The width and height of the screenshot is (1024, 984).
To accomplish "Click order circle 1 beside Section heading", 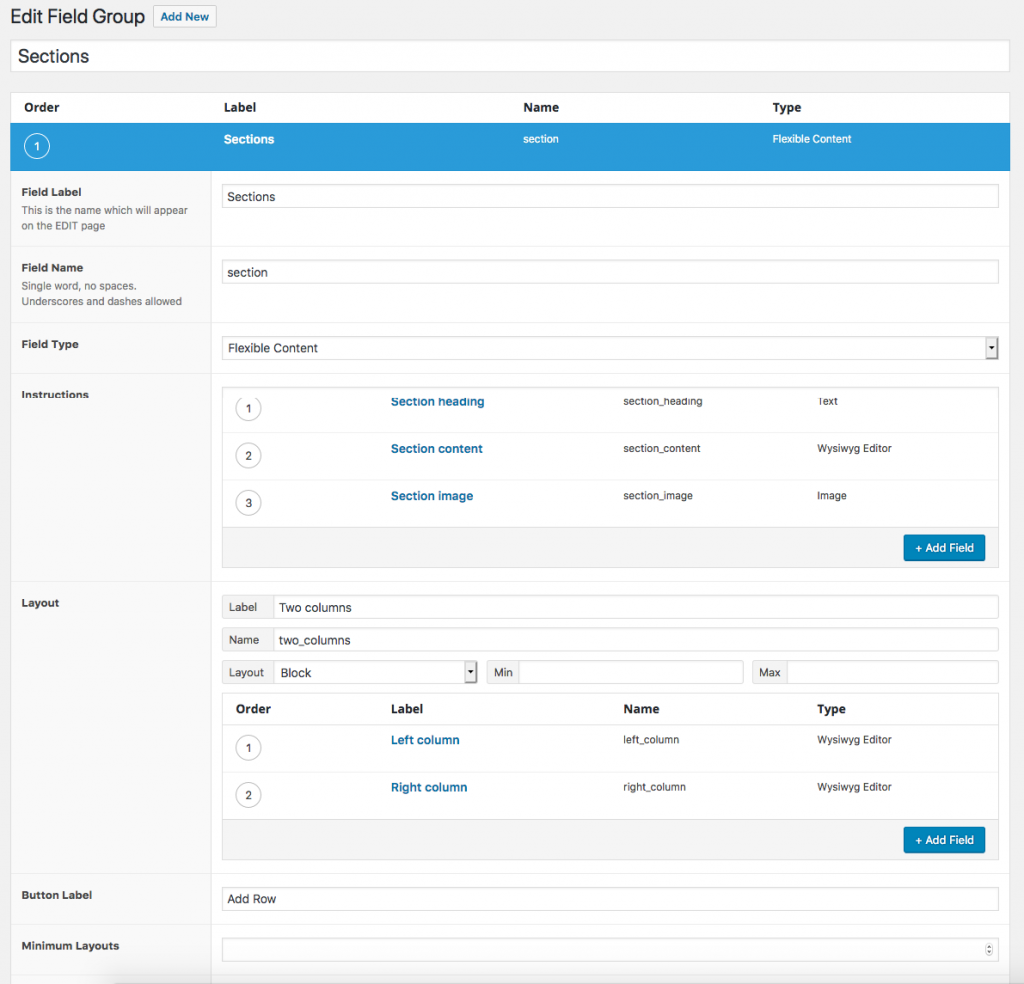I will [248, 408].
